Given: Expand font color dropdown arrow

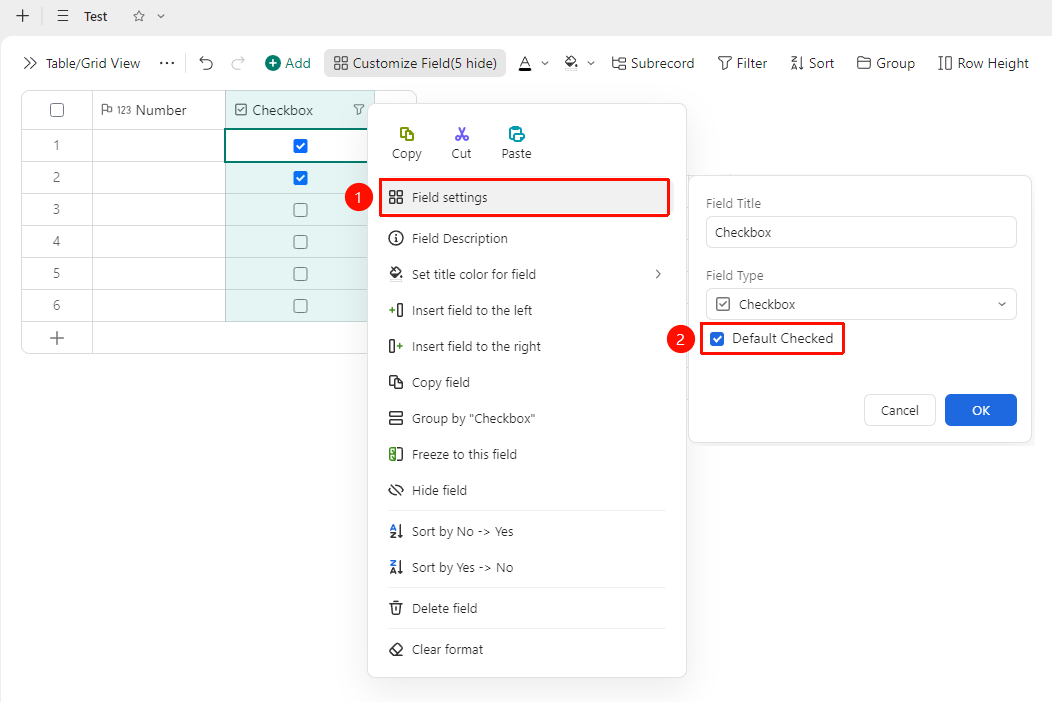Looking at the screenshot, I should click(x=545, y=63).
